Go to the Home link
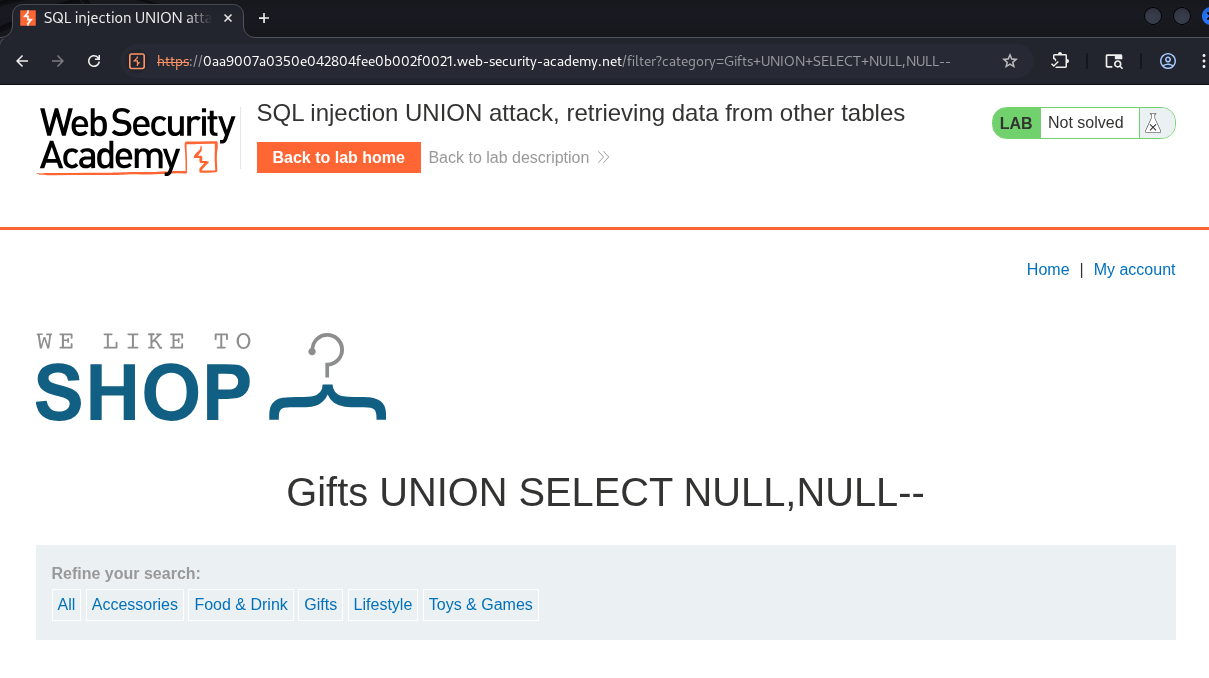This screenshot has width=1209, height=678. (1048, 269)
